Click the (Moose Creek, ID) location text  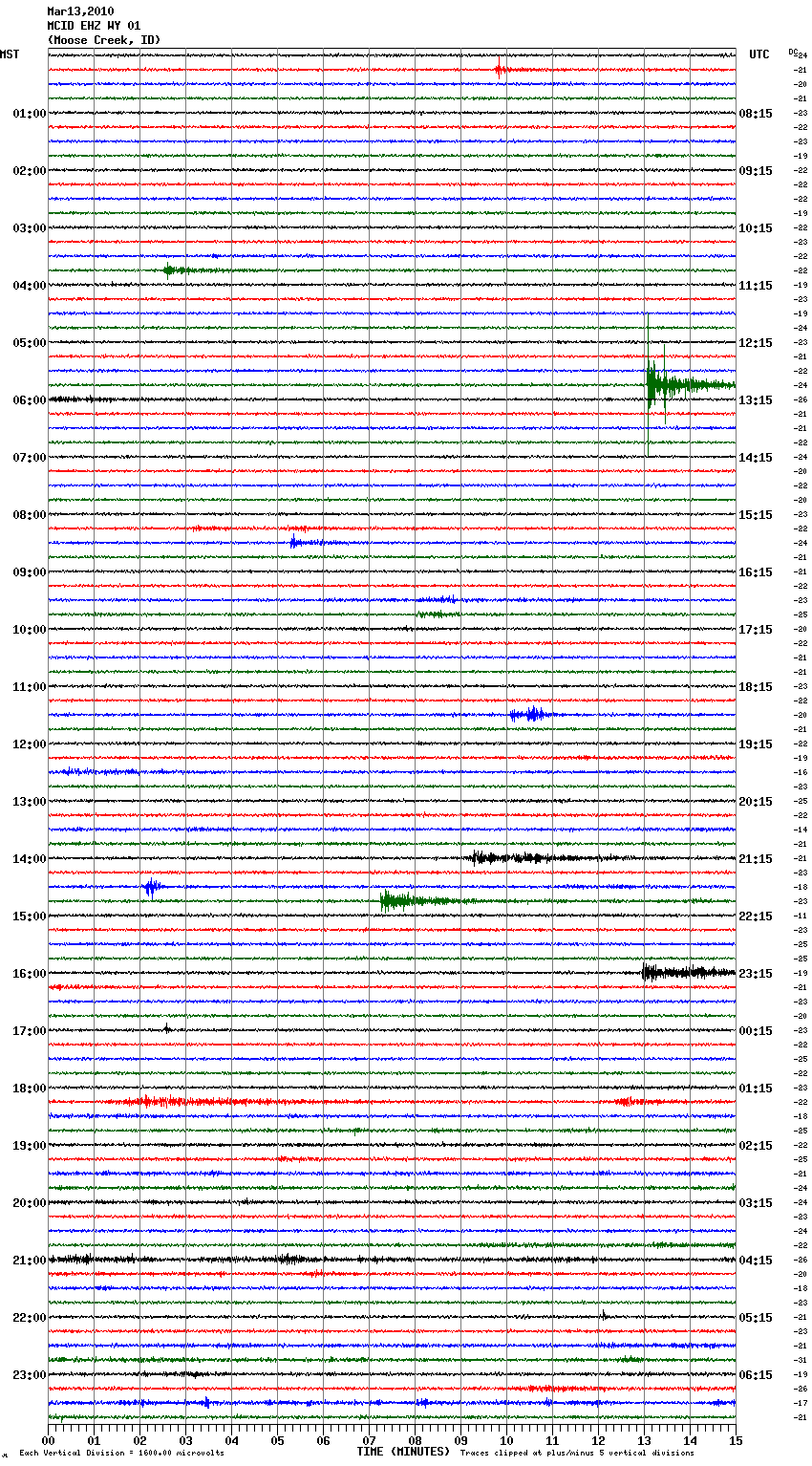coord(104,40)
